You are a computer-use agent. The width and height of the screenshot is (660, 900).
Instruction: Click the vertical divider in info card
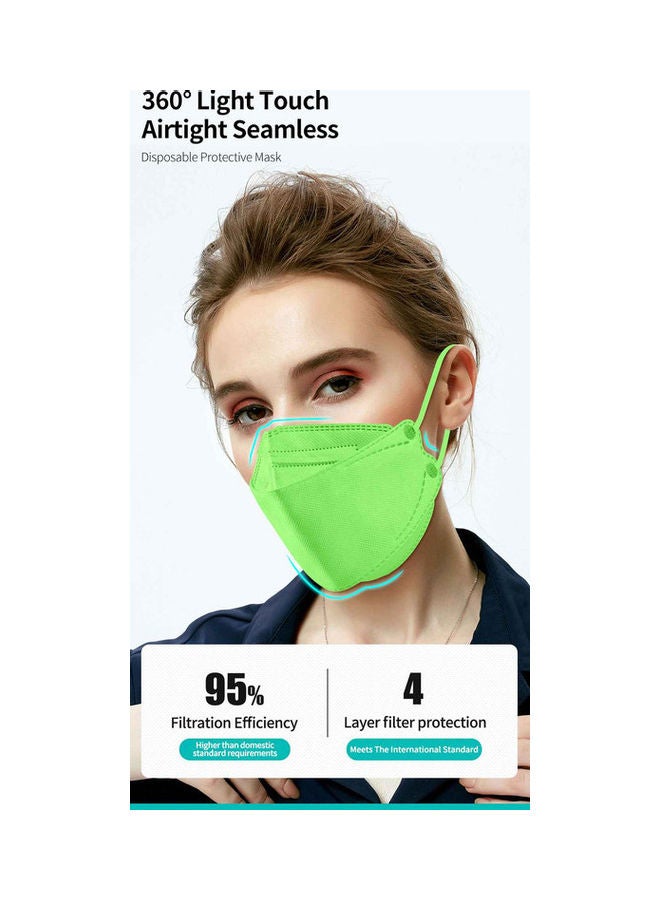[x=328, y=703]
